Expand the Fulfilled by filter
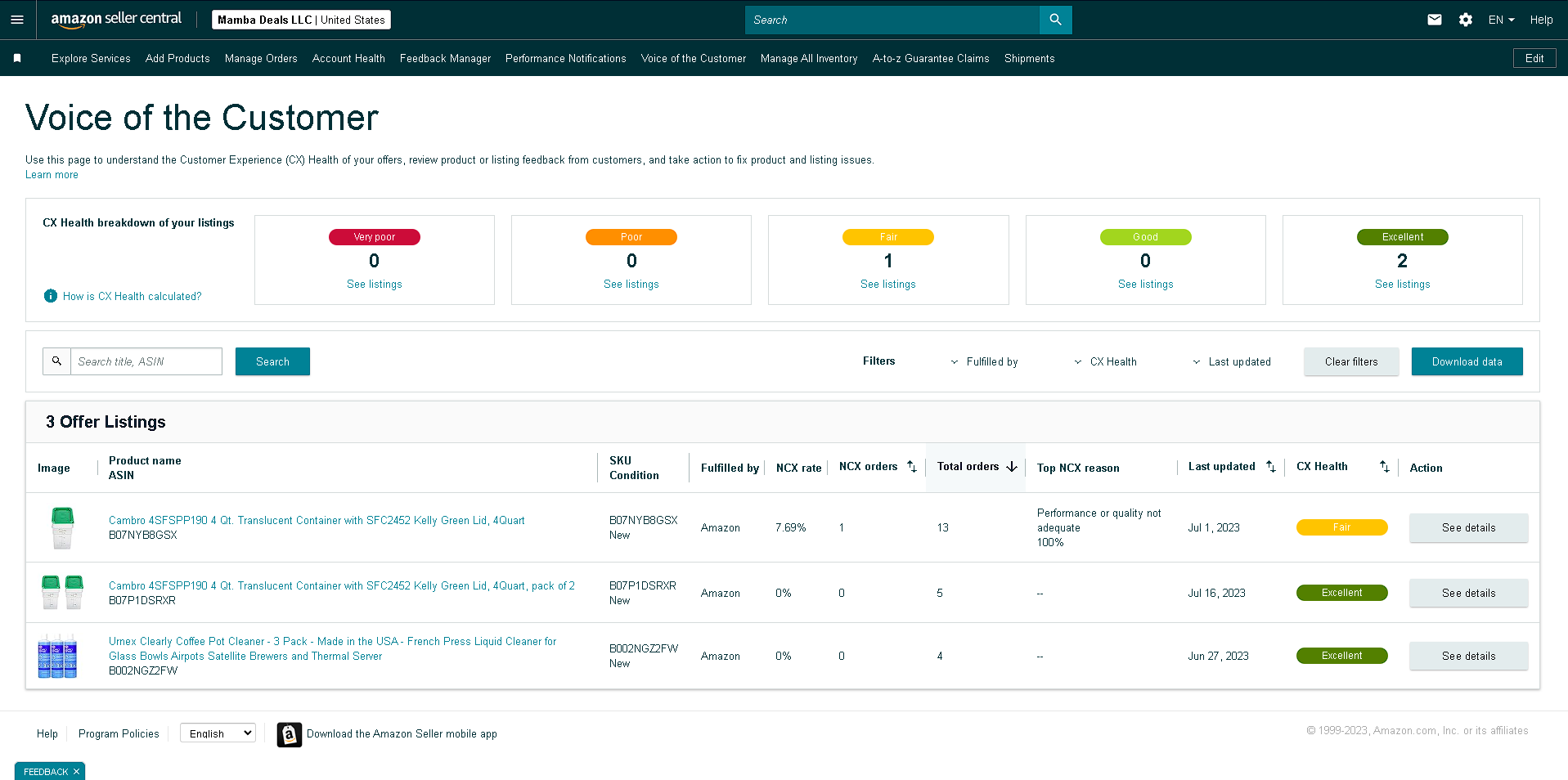Viewport: 1568px width, 780px height. (984, 361)
